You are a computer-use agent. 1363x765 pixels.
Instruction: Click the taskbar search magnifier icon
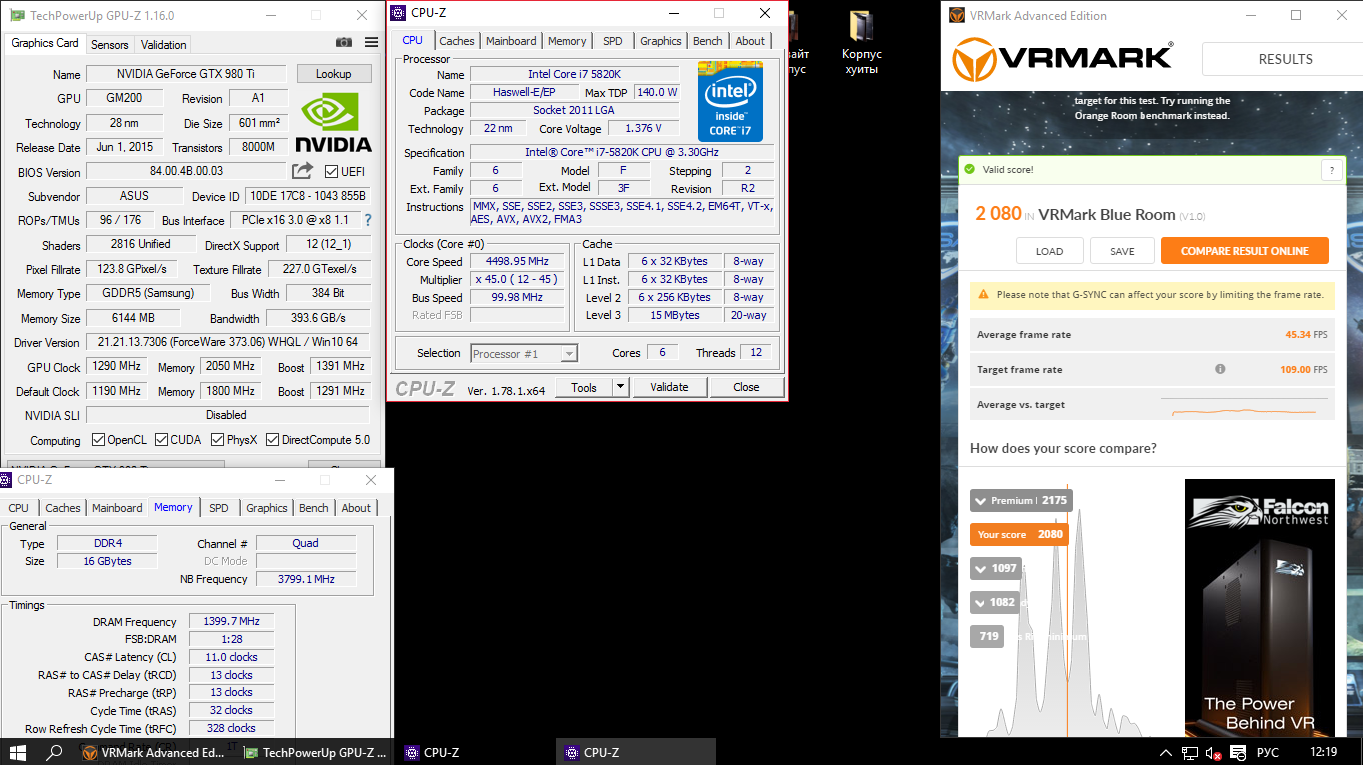point(55,752)
